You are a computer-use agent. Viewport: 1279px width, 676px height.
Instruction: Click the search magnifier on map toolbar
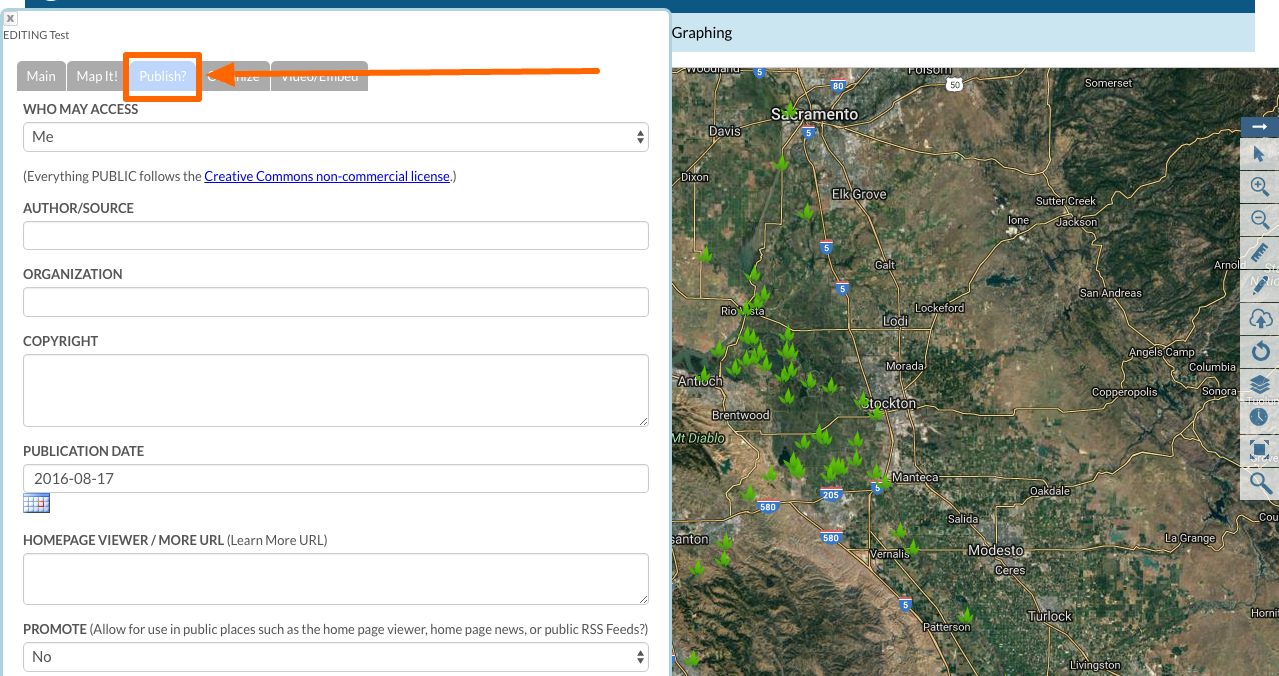click(1259, 484)
